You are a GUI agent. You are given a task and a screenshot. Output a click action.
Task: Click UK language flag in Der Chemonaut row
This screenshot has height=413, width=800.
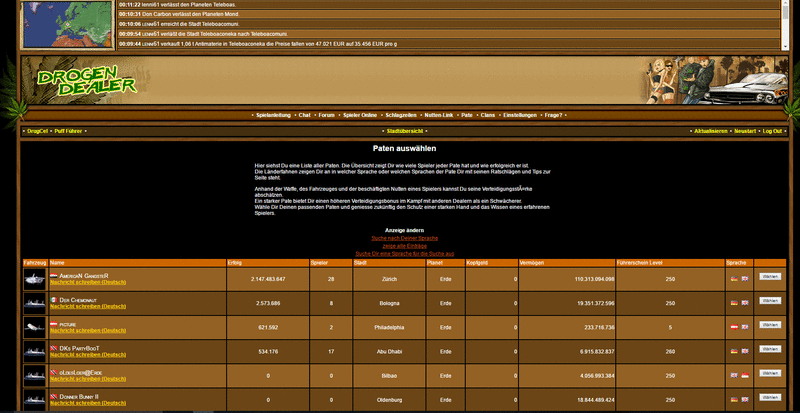745,303
